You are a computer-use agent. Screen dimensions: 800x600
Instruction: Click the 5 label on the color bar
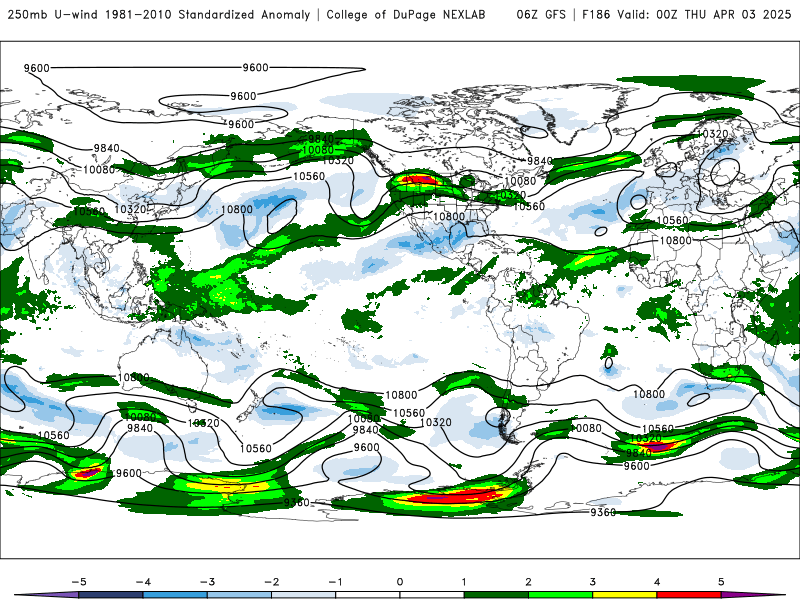click(721, 582)
